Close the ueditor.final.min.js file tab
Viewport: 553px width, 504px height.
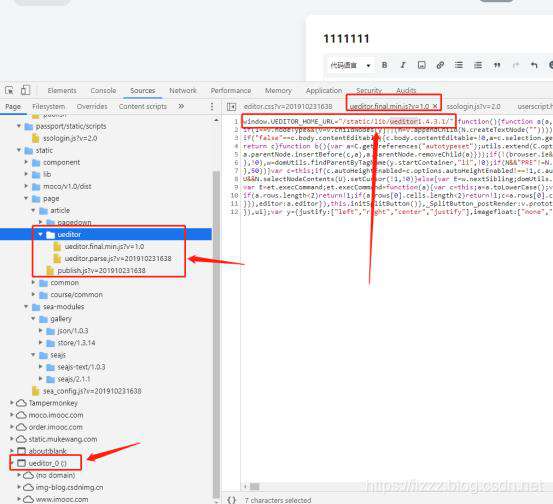[435, 106]
